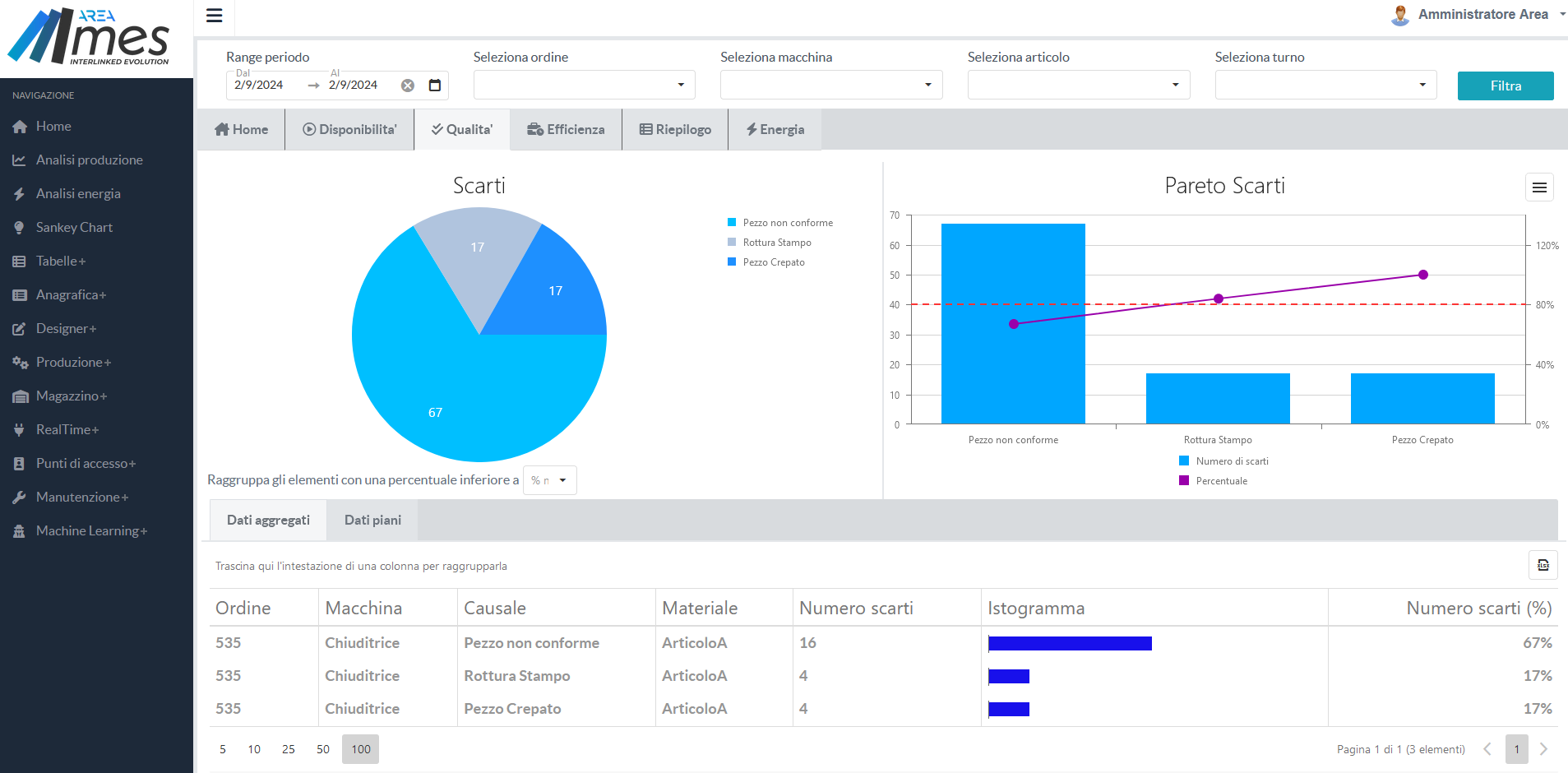The height and width of the screenshot is (773, 1568).
Task: Click the AREA mes logo
Action: (x=89, y=37)
